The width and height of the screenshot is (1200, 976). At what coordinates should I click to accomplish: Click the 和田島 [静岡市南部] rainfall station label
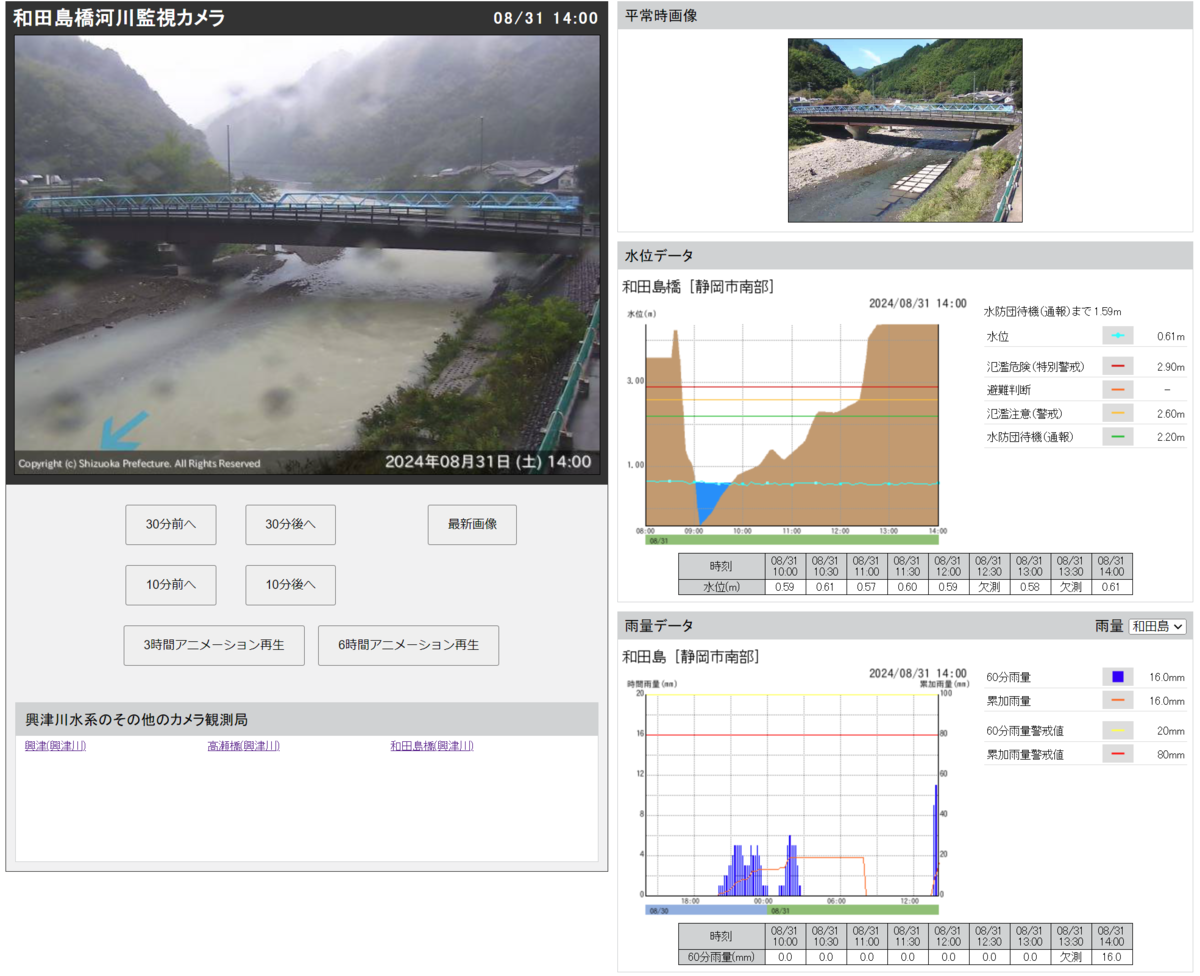pos(690,657)
